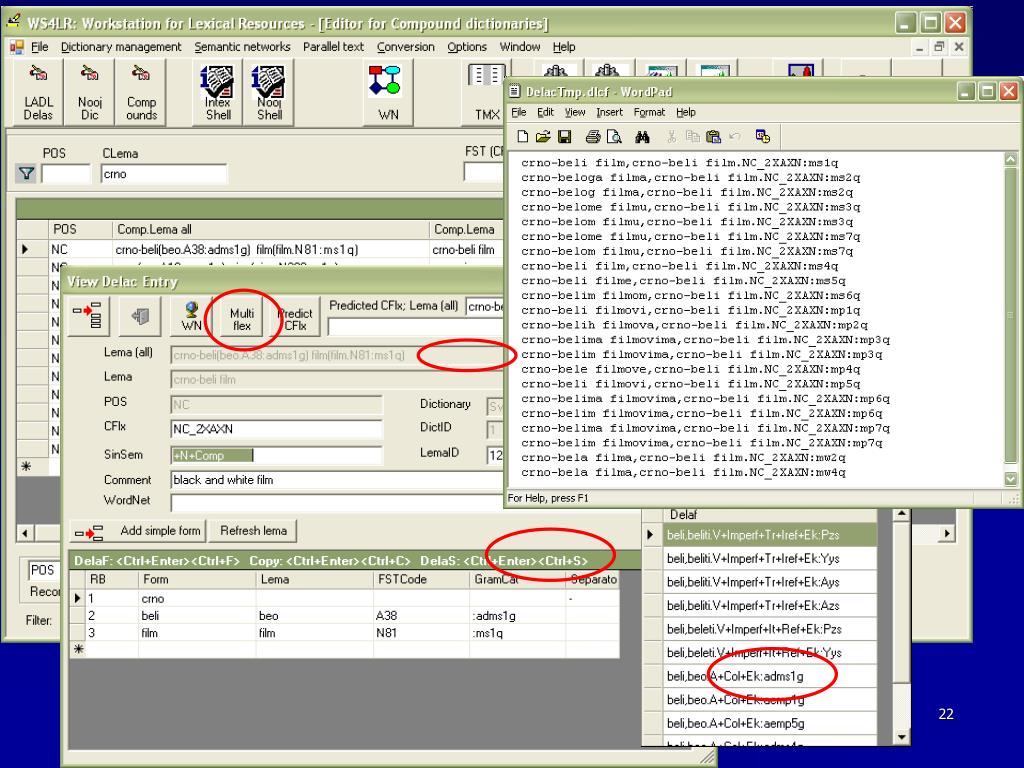1024x768 pixels.
Task: Click GramCat cell :adms1g
Action: pos(517,616)
